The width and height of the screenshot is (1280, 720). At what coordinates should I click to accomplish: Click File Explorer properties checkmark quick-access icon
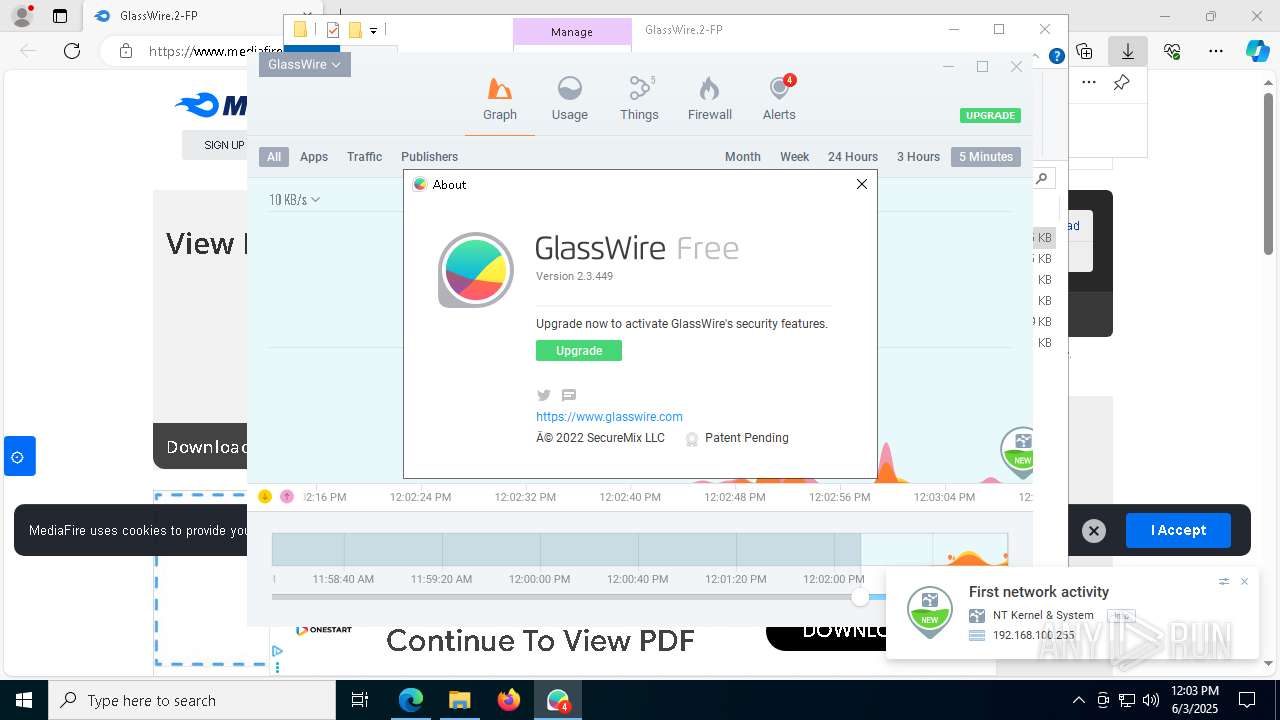tap(333, 30)
